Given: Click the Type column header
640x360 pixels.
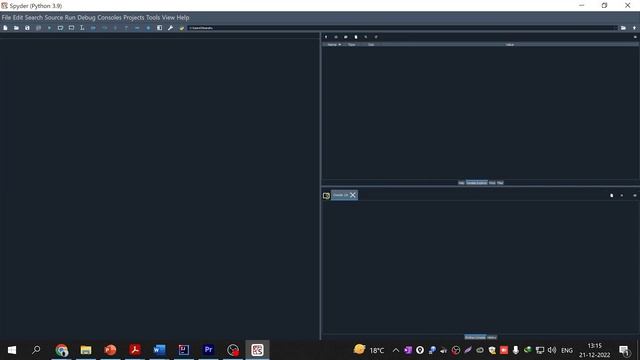Looking at the screenshot, I should (x=351, y=44).
